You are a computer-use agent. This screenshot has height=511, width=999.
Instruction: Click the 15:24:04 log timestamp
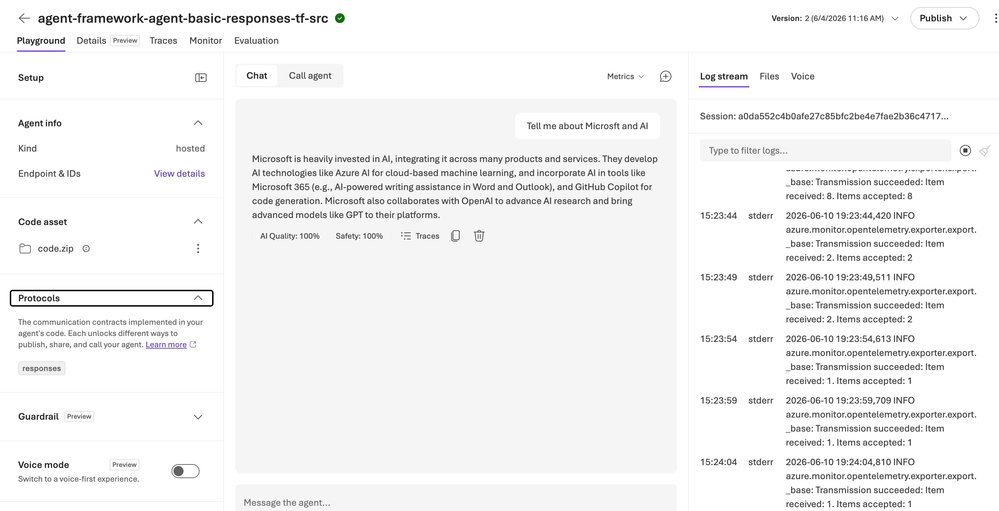719,462
